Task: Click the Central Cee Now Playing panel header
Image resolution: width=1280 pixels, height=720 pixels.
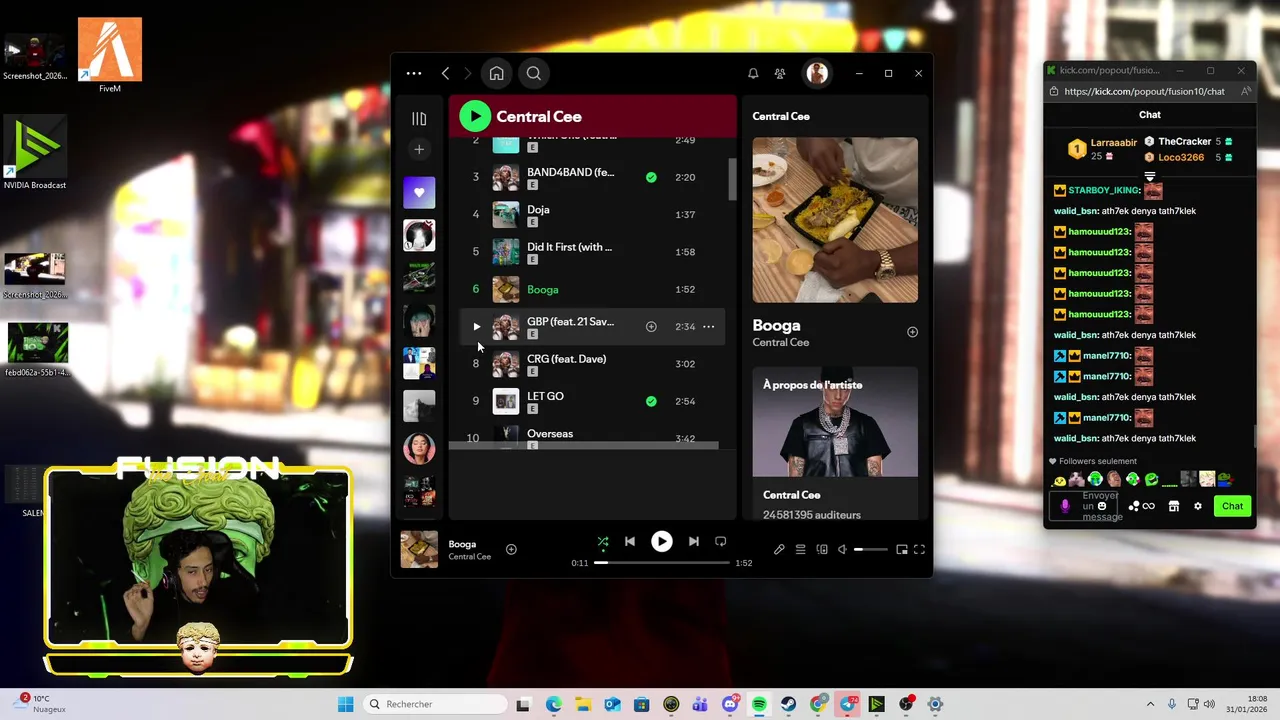Action: [781, 116]
